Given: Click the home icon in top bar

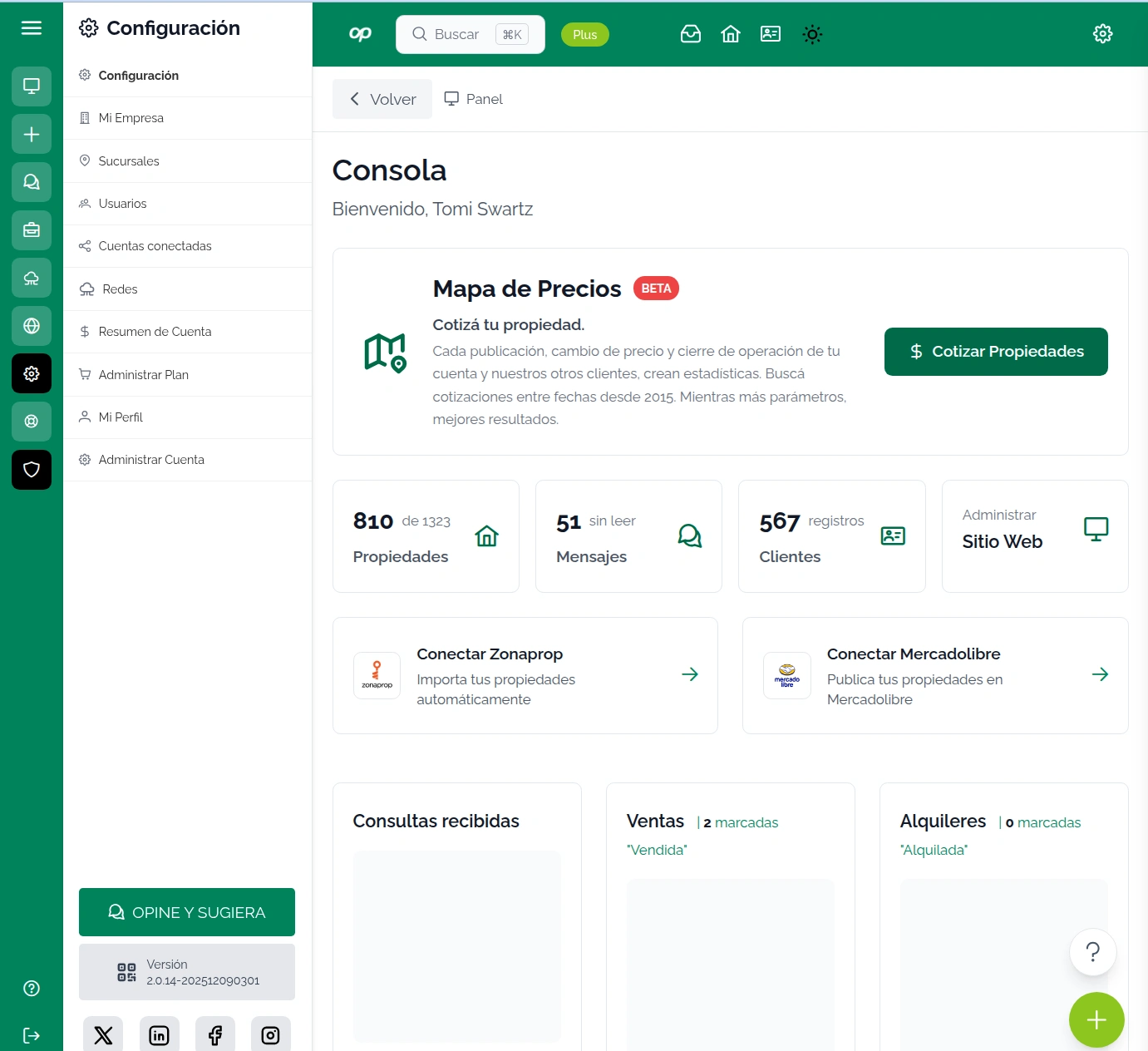Looking at the screenshot, I should (731, 34).
